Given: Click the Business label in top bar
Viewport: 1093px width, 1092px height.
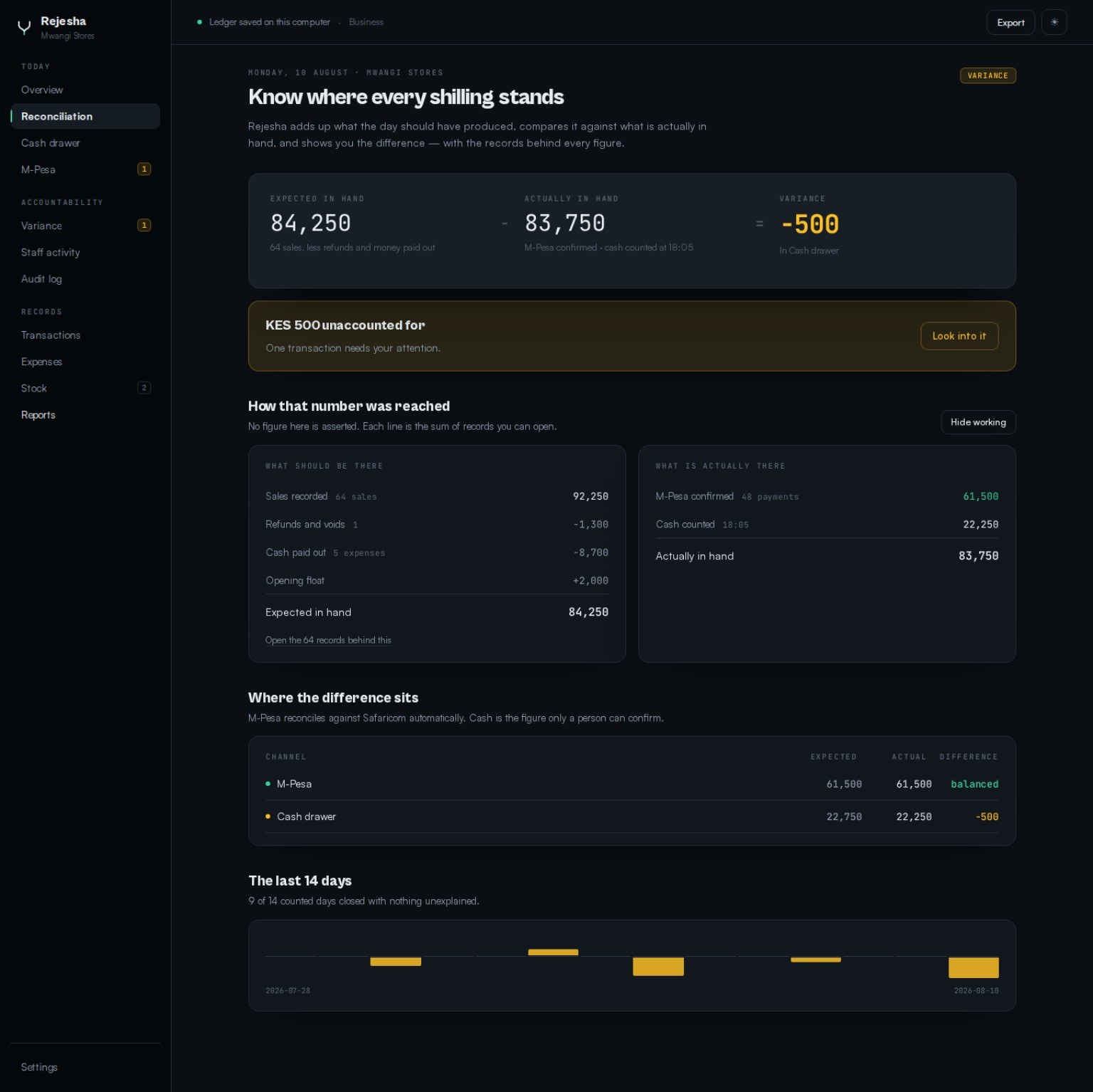Looking at the screenshot, I should click(366, 22).
